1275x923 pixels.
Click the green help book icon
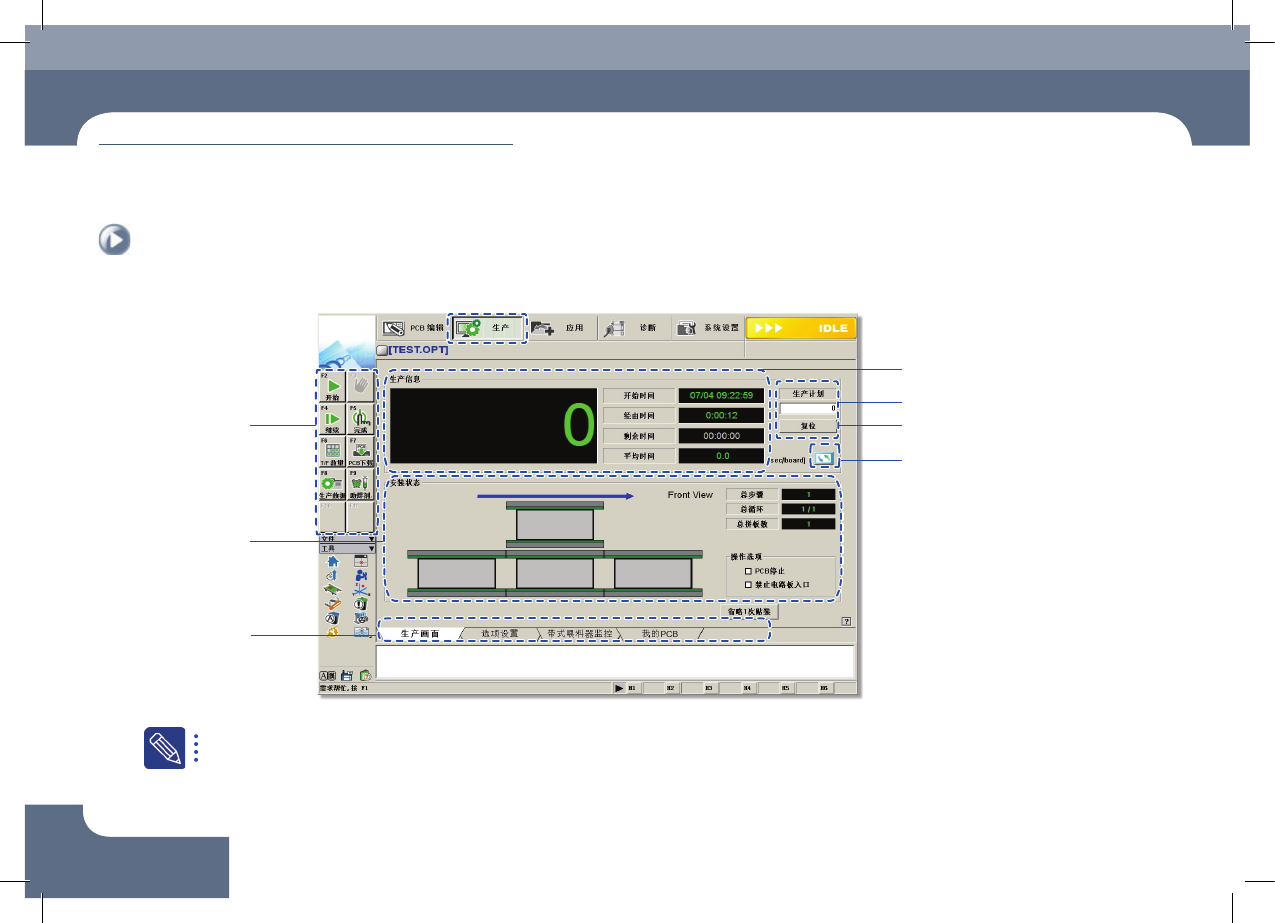click(365, 676)
